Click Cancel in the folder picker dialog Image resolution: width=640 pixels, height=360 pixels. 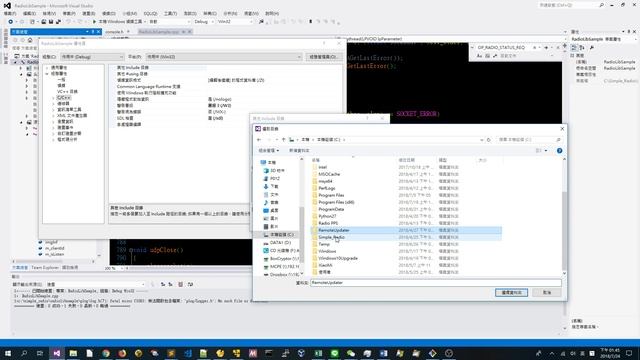coord(547,293)
